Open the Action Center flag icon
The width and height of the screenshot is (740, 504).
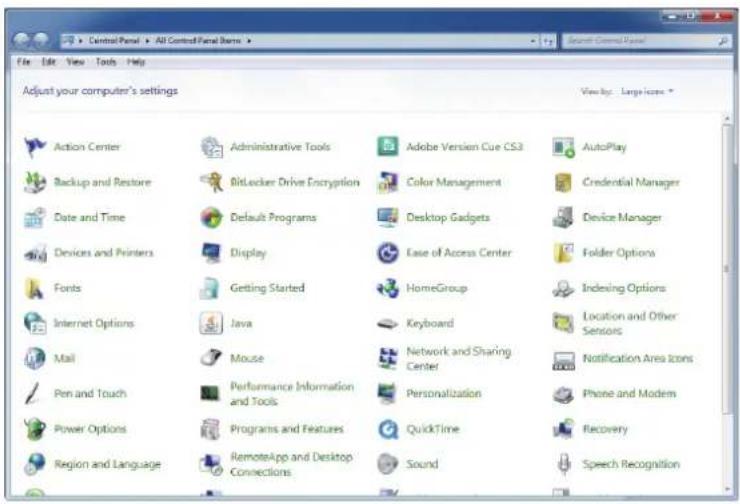(x=35, y=147)
